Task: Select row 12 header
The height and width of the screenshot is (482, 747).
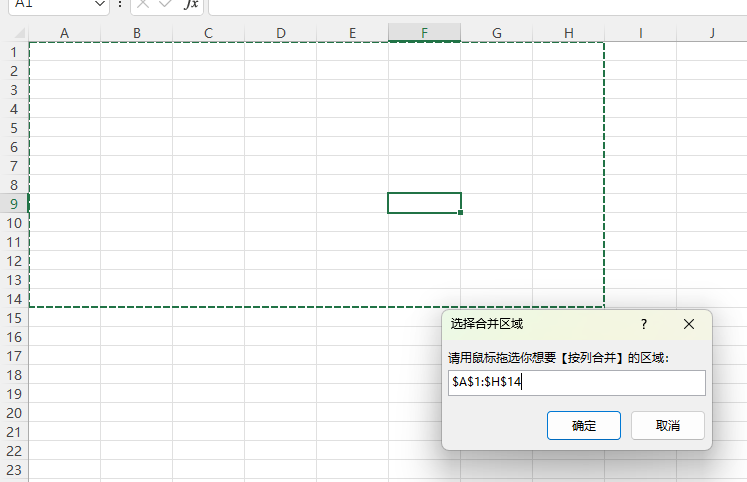Action: tap(14, 261)
